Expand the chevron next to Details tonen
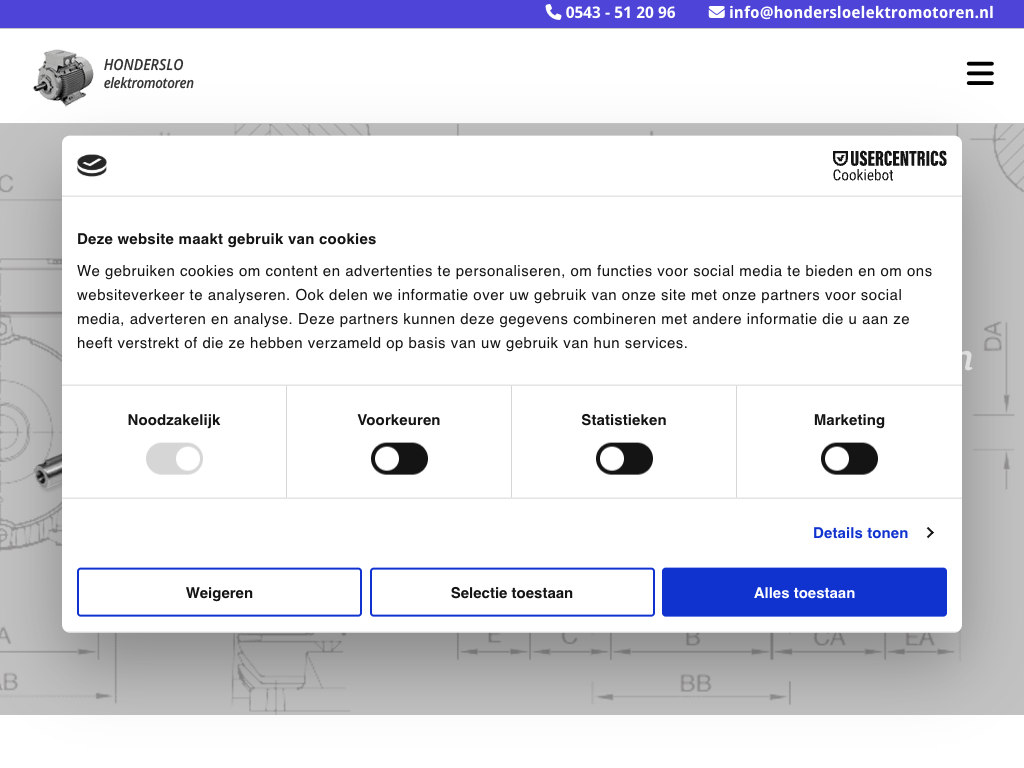 [930, 533]
